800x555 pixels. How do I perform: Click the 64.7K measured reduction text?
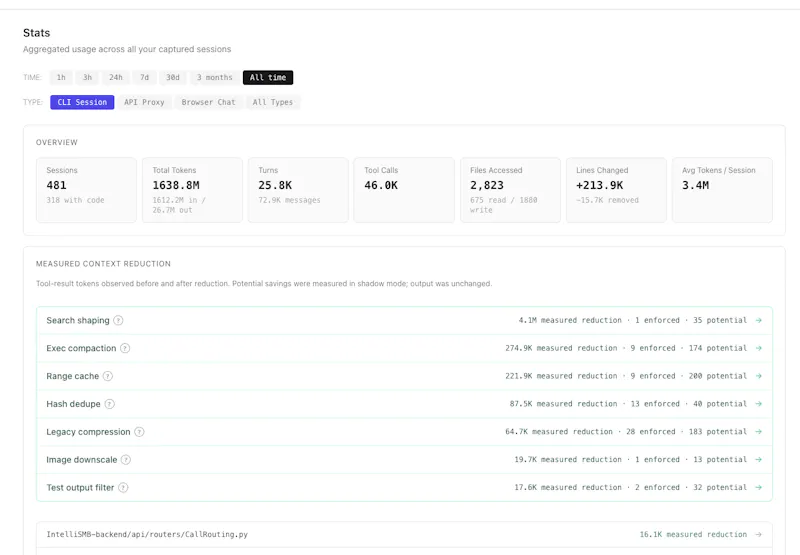coord(559,432)
